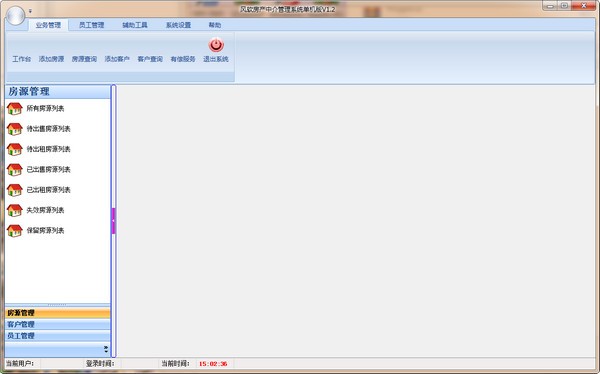This screenshot has height=374, width=600.
Task: Switch to the 业务管理 ribbon tab
Action: coord(48,25)
